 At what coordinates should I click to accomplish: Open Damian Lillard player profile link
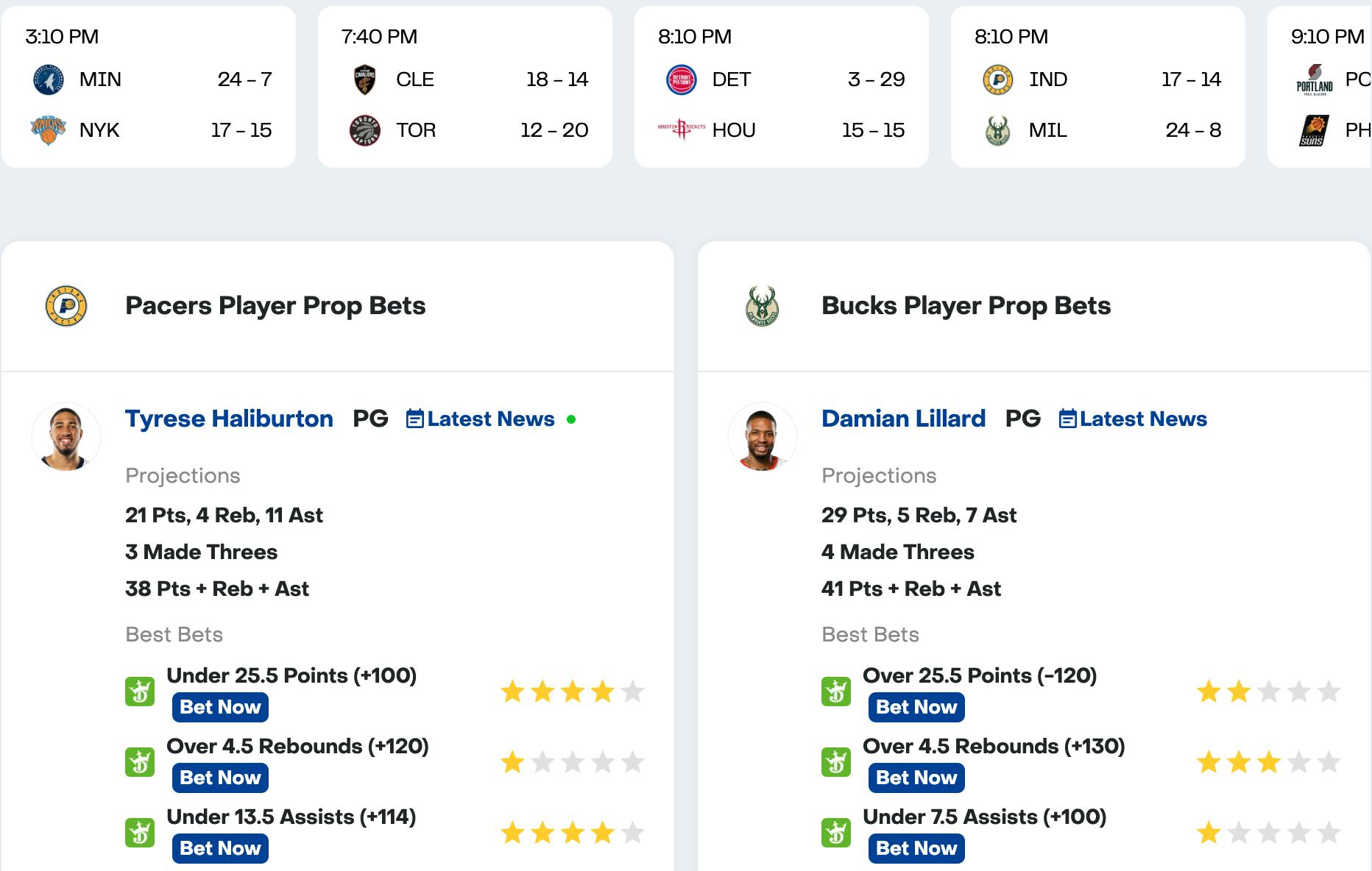pos(903,419)
